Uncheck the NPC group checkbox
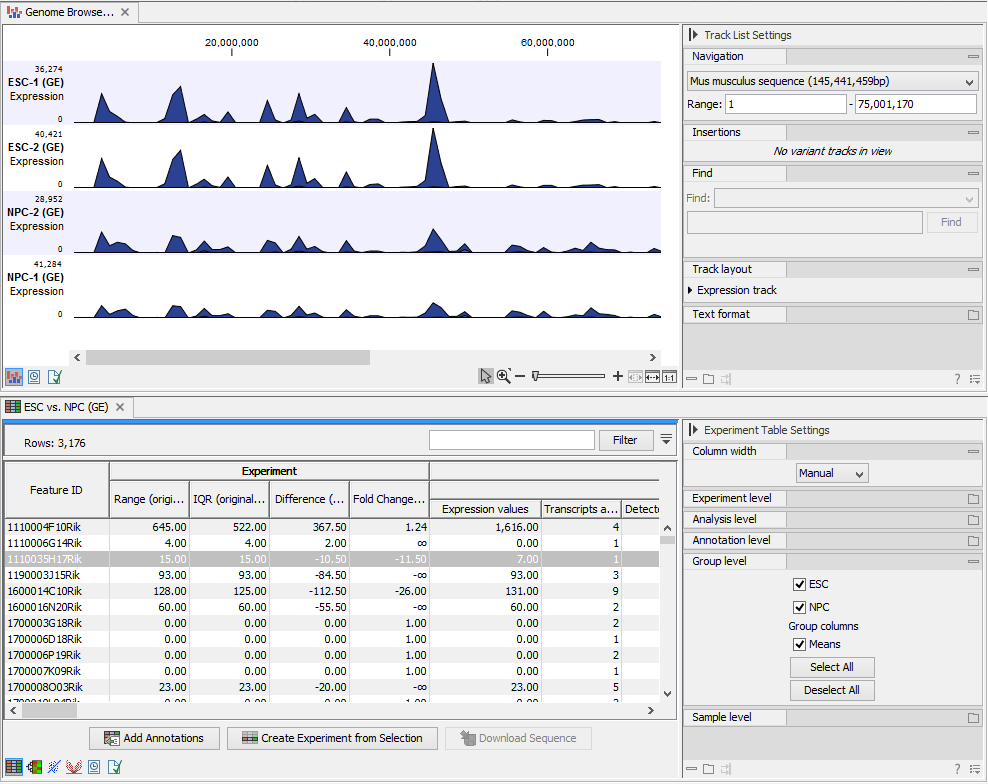 [799, 607]
